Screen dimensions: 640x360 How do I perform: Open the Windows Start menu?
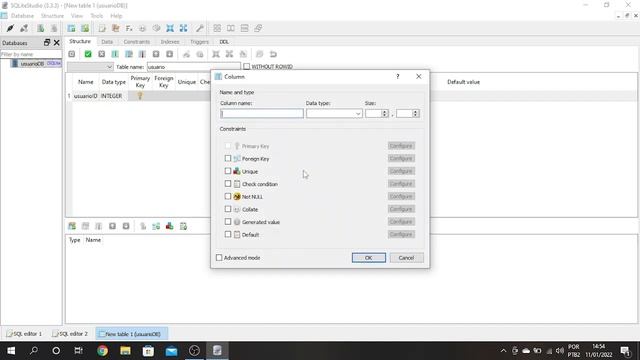[x=11, y=351]
